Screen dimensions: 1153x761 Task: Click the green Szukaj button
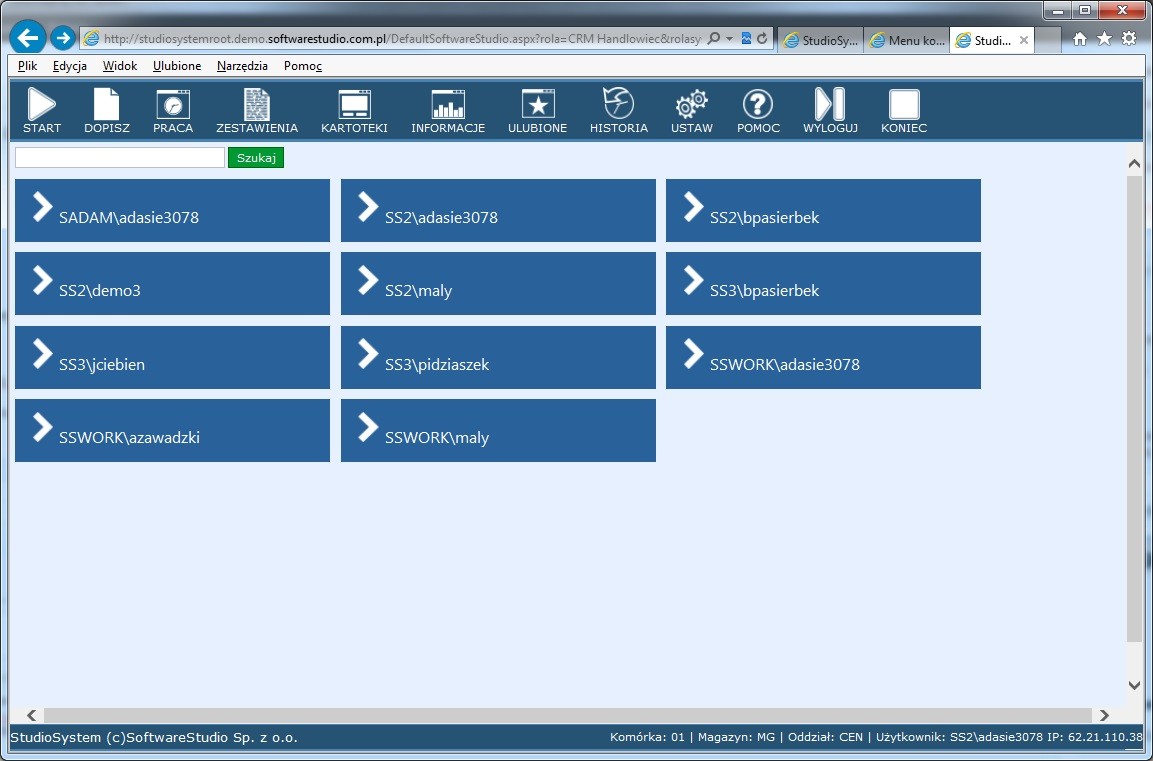click(256, 157)
